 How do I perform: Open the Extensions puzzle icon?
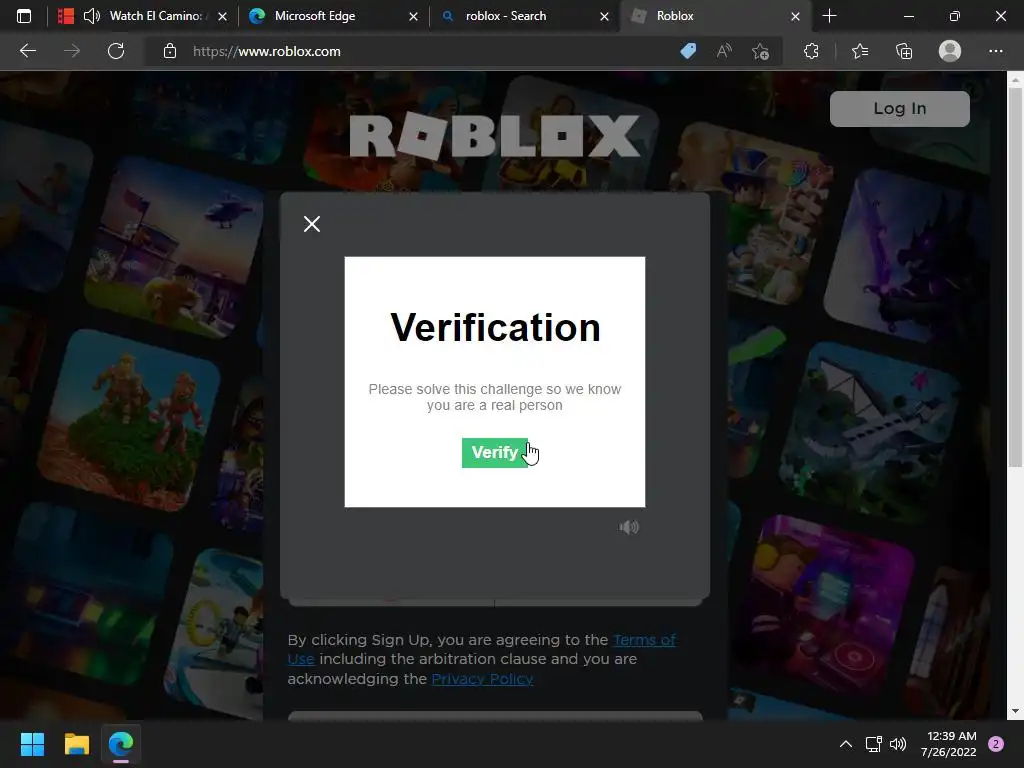[811, 51]
